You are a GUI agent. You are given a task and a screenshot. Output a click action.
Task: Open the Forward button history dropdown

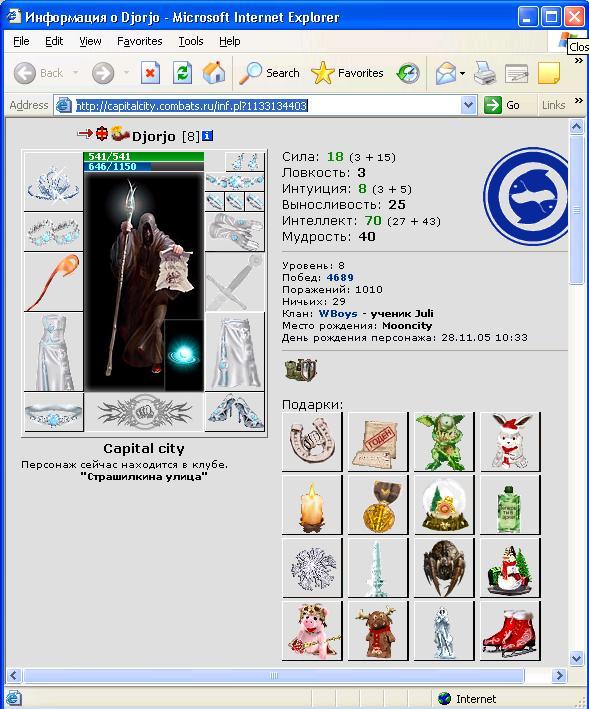pyautogui.click(x=126, y=73)
